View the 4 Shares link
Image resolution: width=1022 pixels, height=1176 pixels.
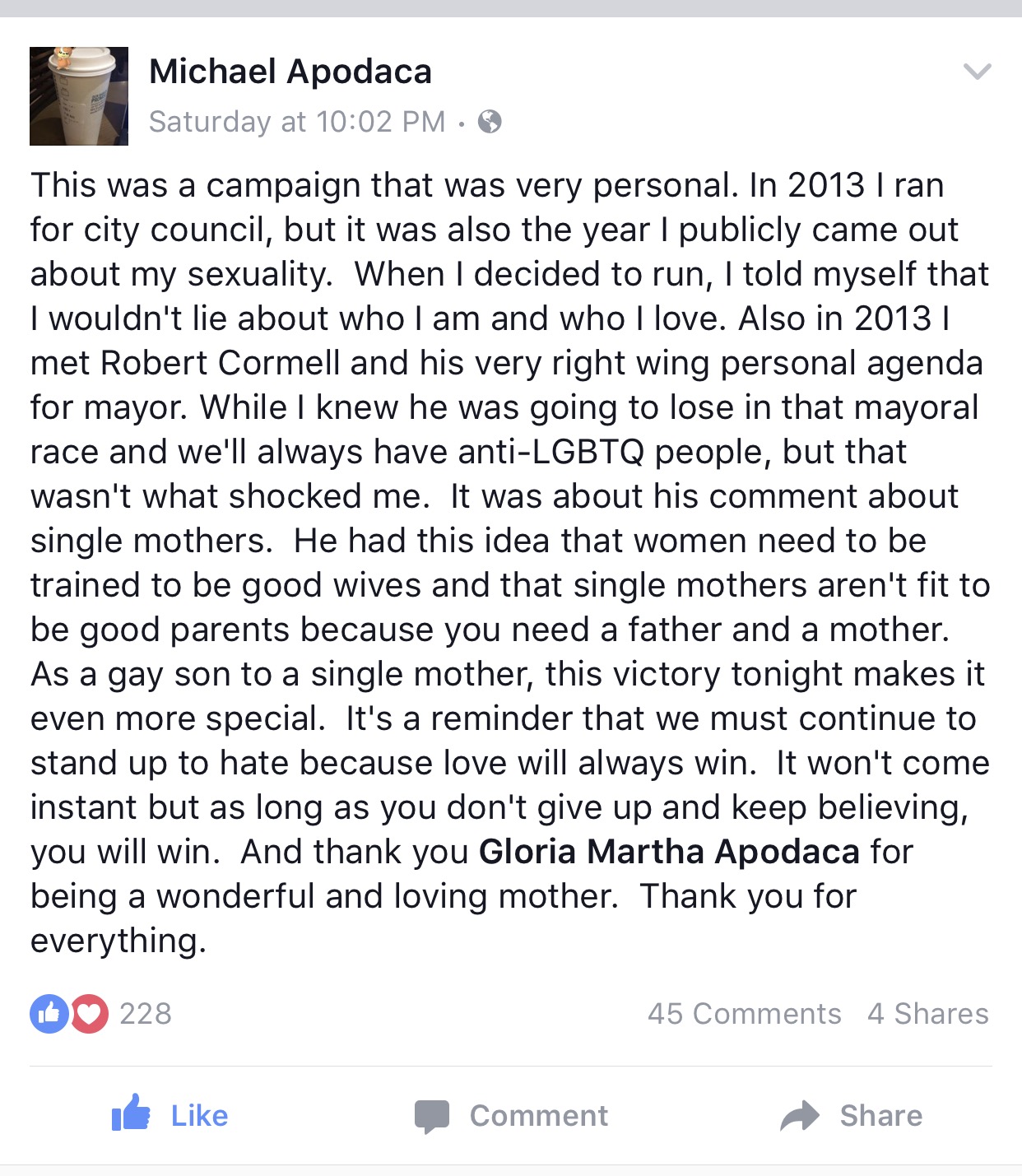pyautogui.click(x=927, y=1014)
